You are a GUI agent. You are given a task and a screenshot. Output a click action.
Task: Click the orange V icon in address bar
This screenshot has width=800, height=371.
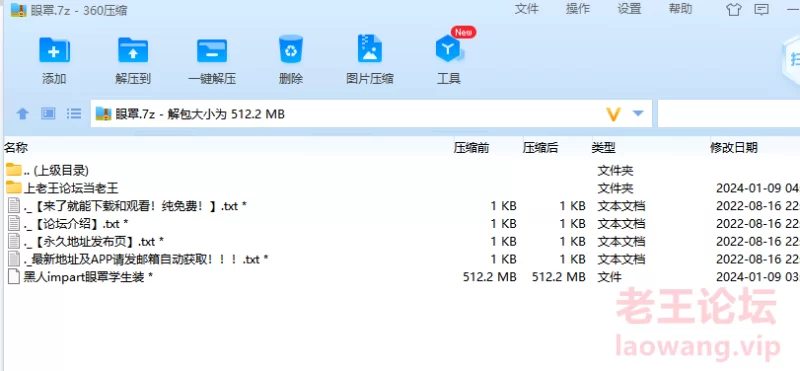click(x=613, y=114)
